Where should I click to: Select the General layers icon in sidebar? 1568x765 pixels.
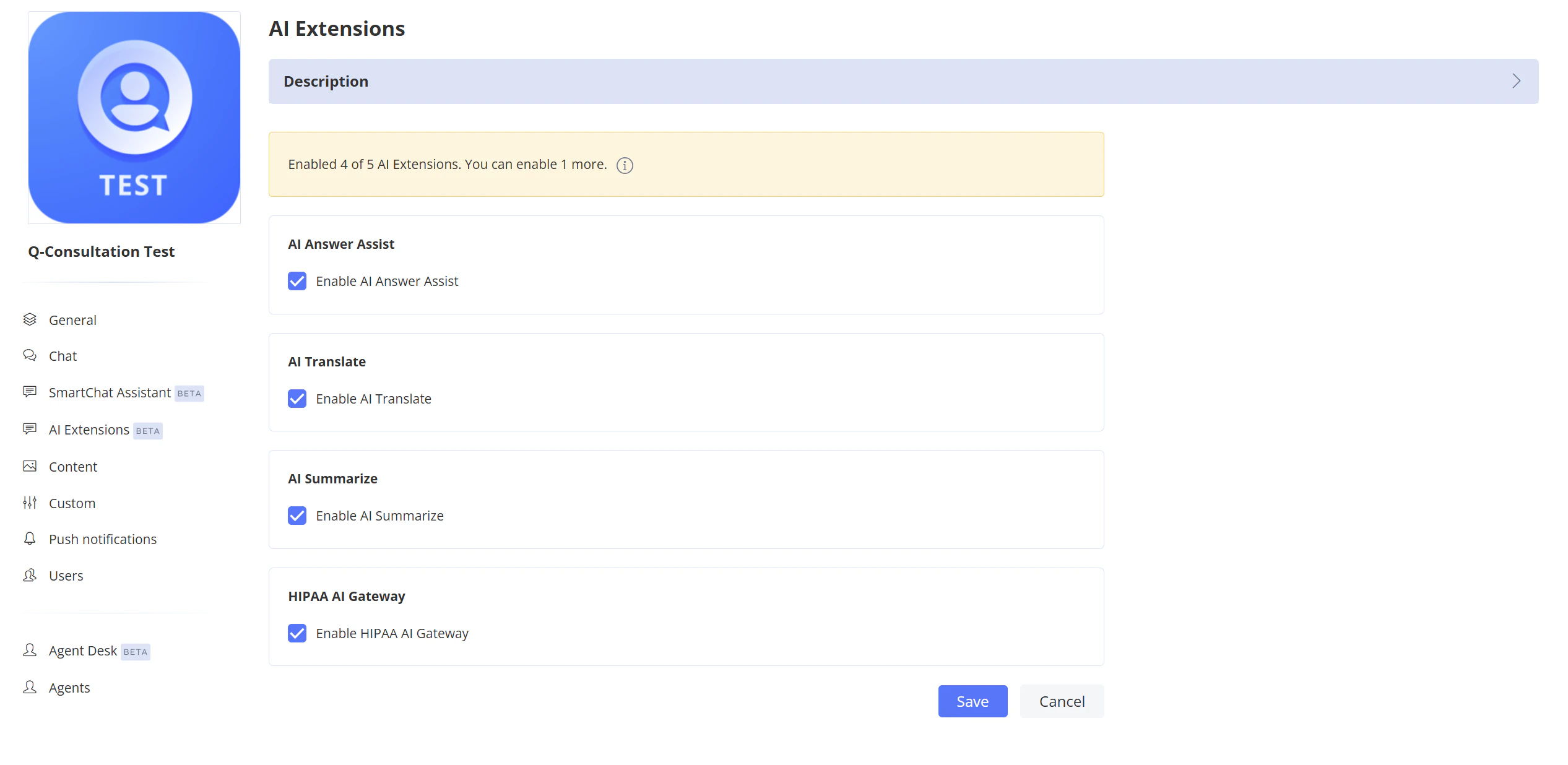(x=29, y=319)
